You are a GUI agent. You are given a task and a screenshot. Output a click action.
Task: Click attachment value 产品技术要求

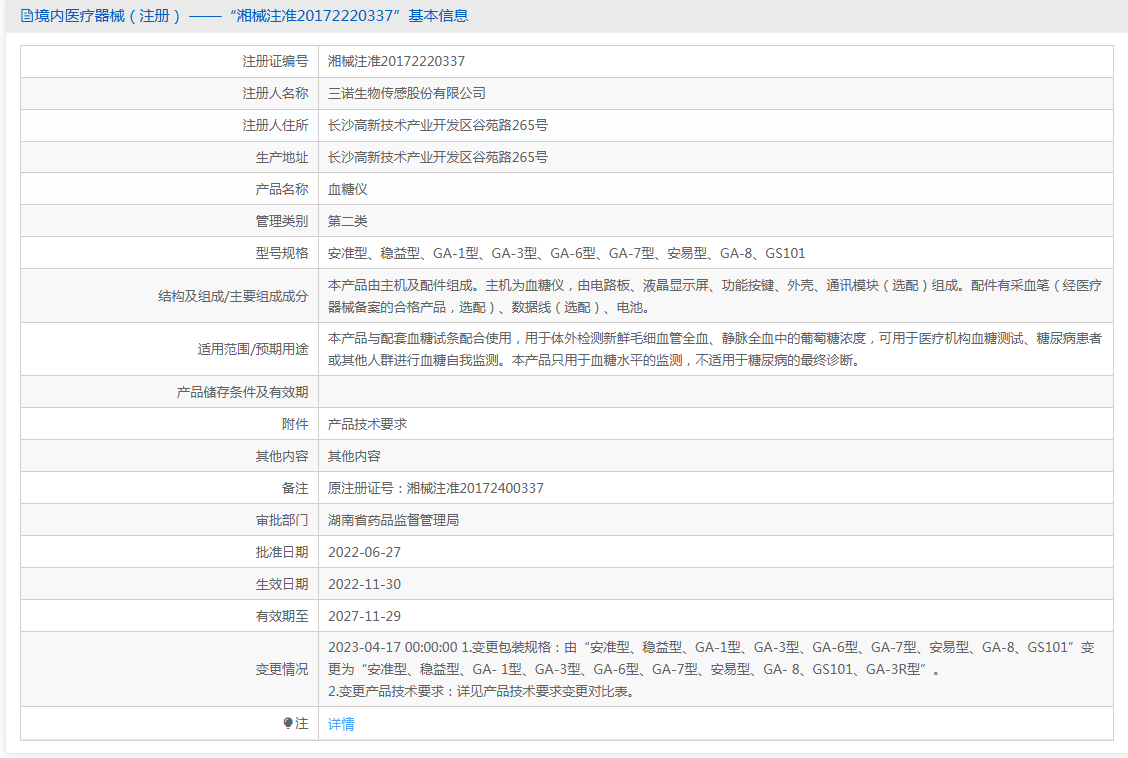(368, 424)
